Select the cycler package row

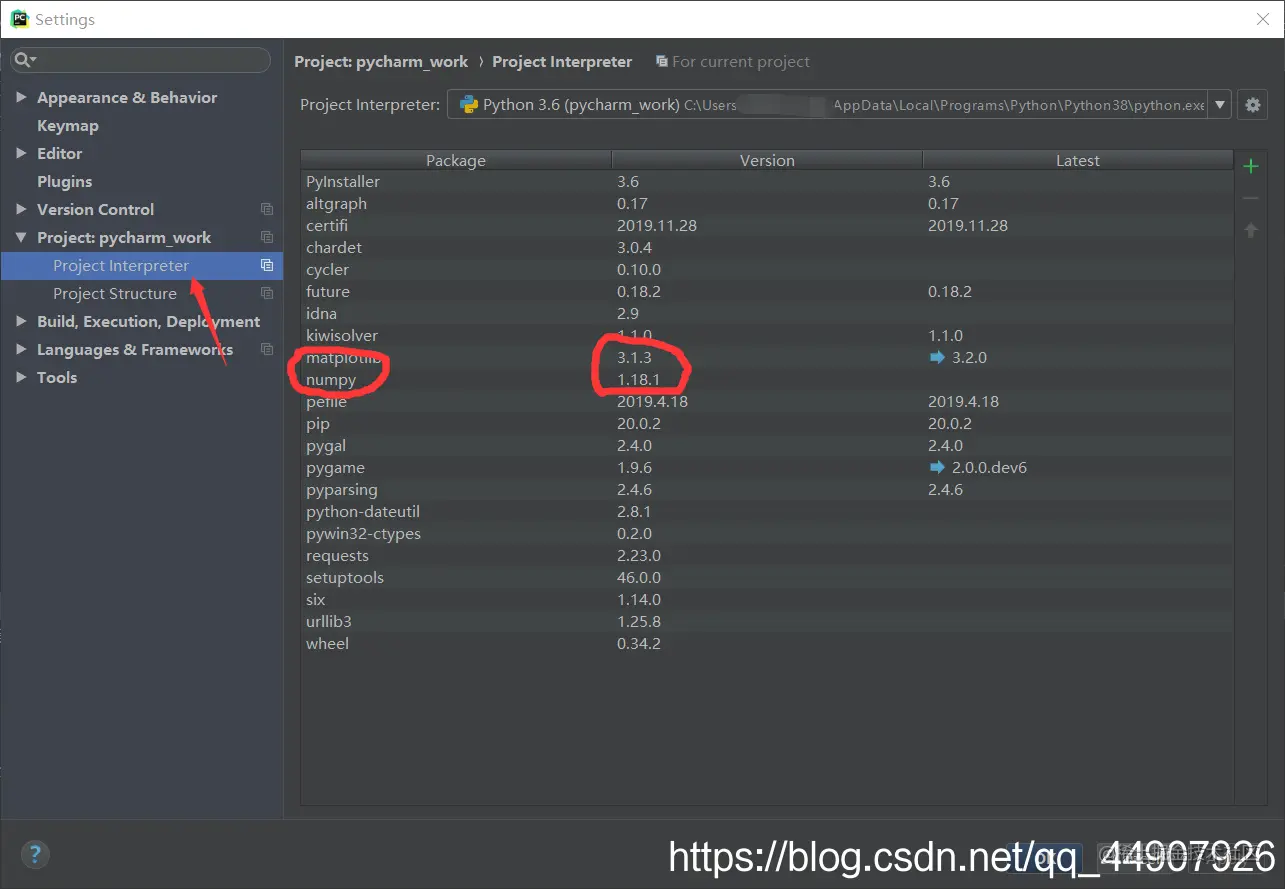pyautogui.click(x=767, y=269)
